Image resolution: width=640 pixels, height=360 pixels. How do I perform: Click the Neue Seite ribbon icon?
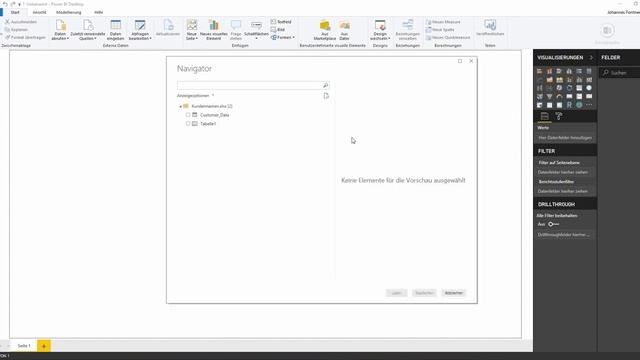tap(191, 29)
